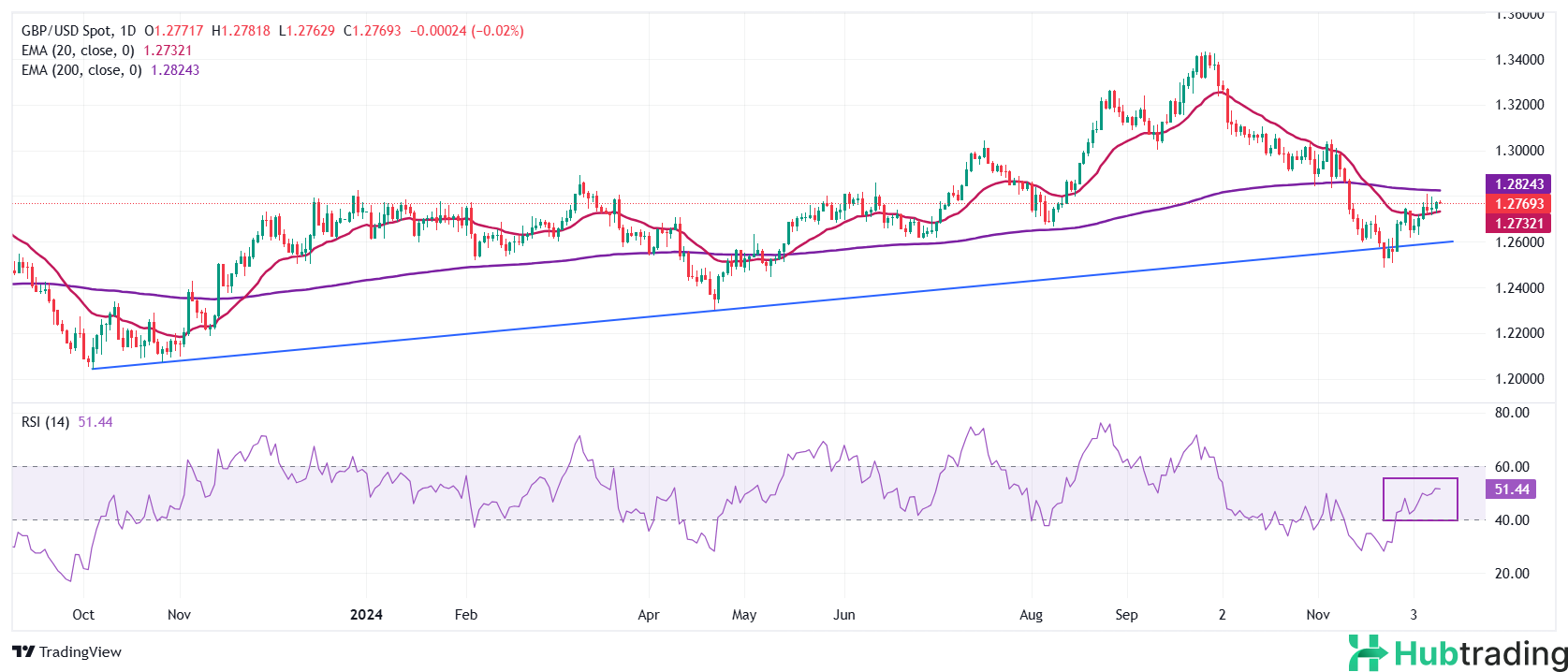
Task: Click the Jun label on the time axis
Action: tap(844, 615)
